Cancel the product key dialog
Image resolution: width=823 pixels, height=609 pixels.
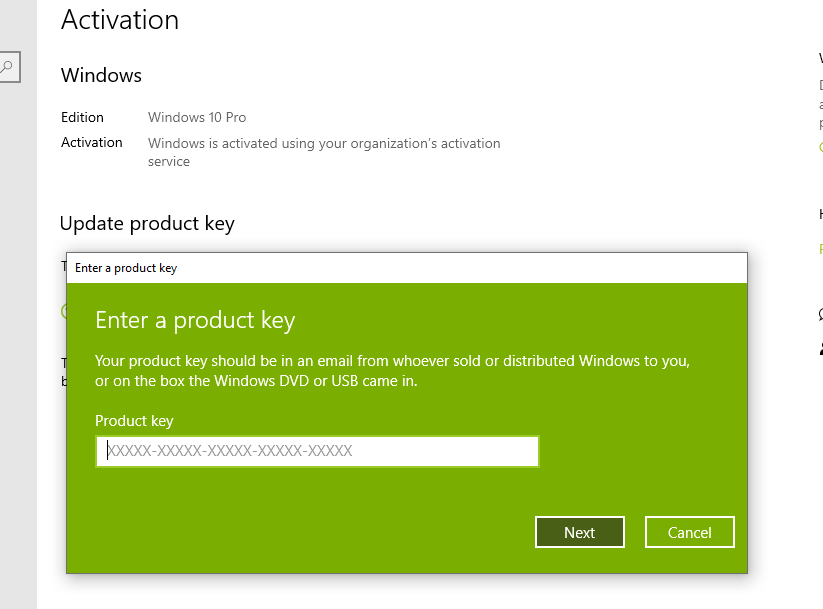point(689,532)
